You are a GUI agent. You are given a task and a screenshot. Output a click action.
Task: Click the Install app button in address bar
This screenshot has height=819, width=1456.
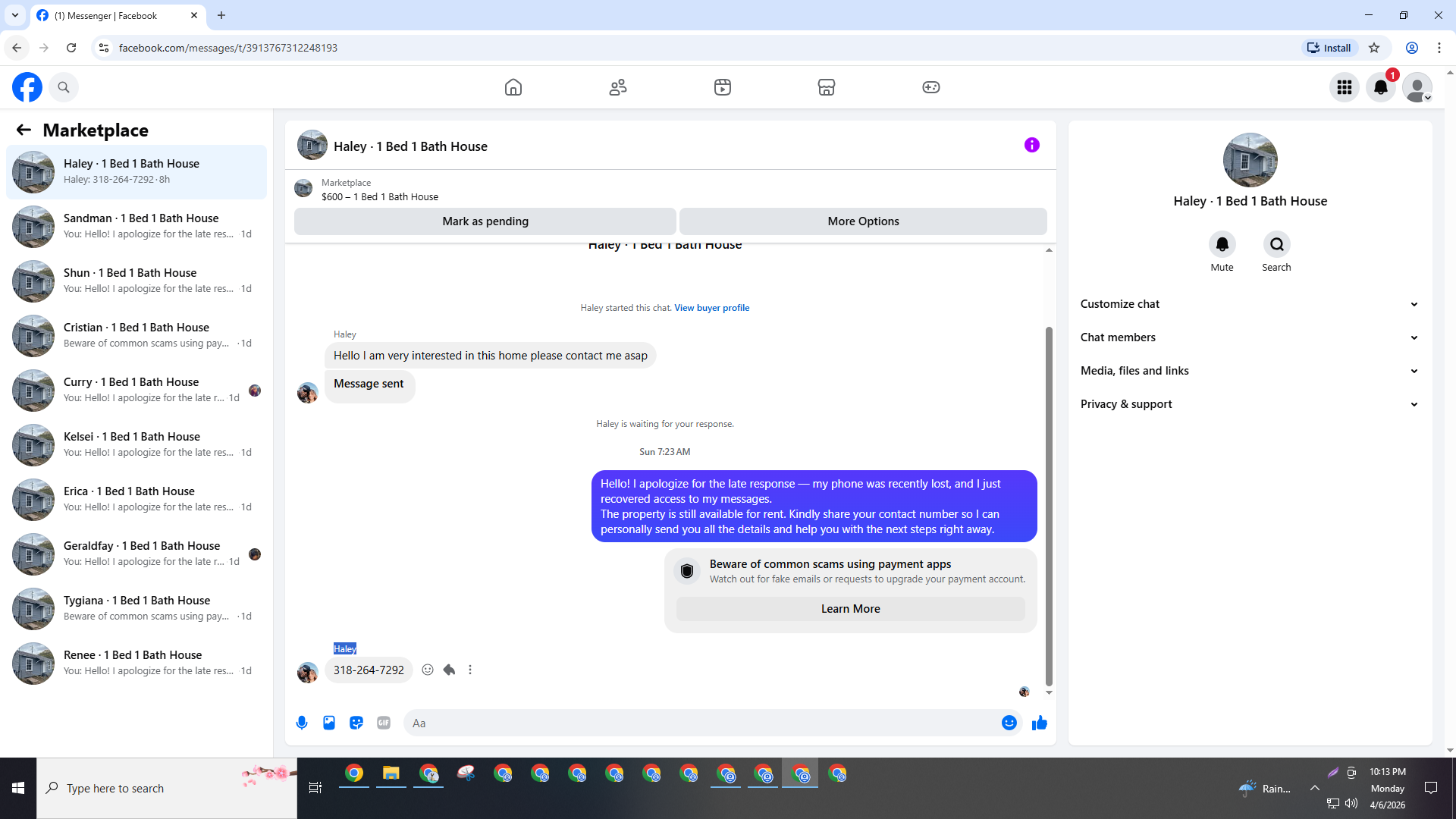[x=1329, y=48]
